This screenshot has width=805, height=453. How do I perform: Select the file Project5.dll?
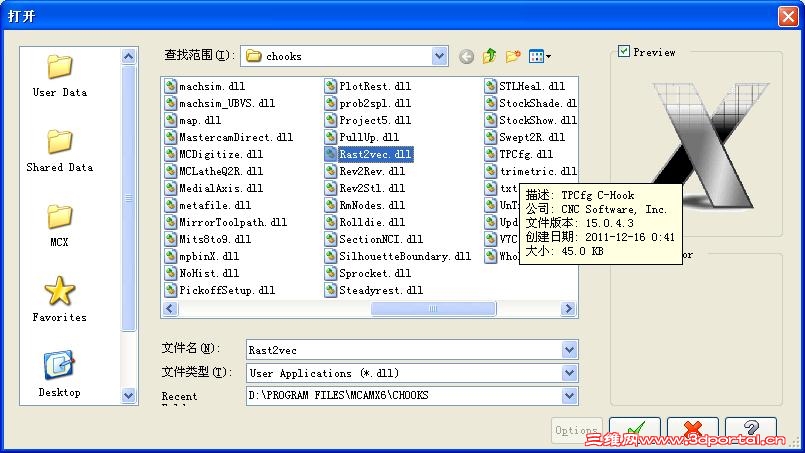(x=368, y=120)
